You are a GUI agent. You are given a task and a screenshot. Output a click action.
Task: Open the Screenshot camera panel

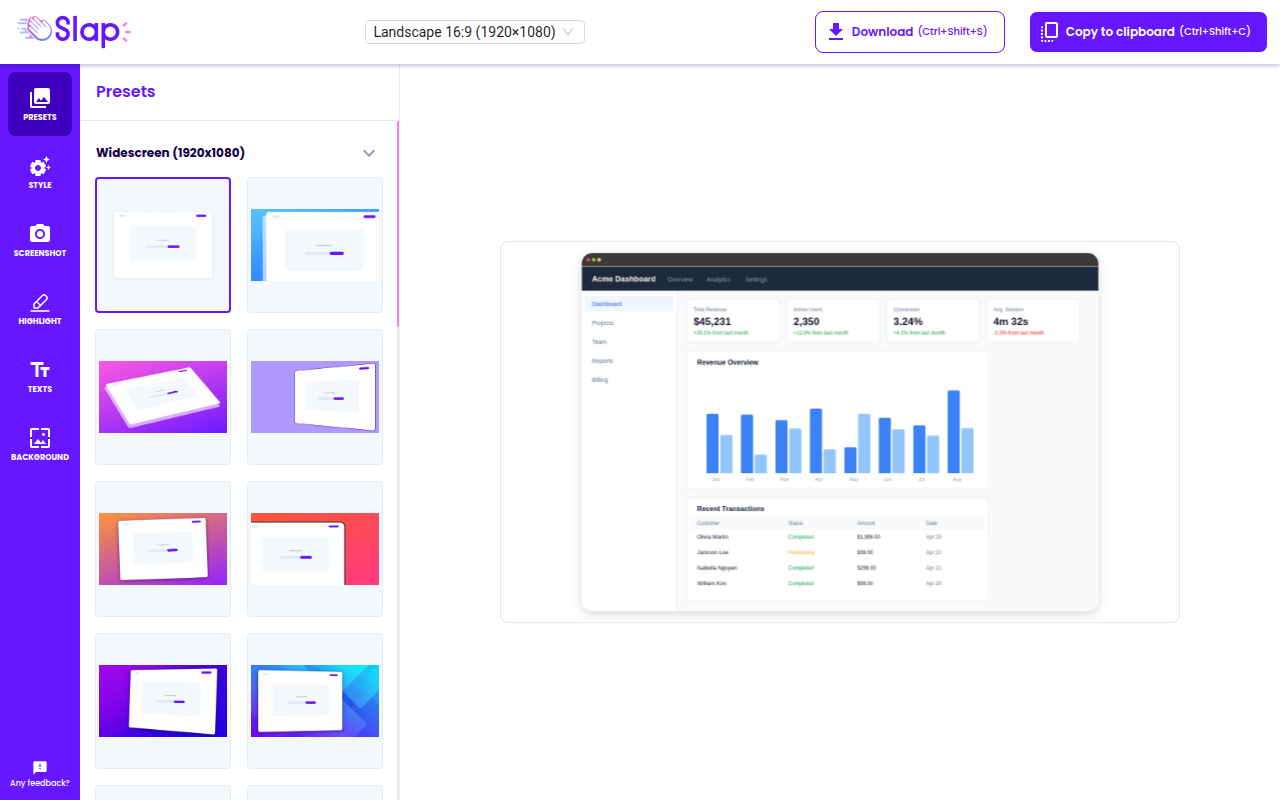click(40, 240)
